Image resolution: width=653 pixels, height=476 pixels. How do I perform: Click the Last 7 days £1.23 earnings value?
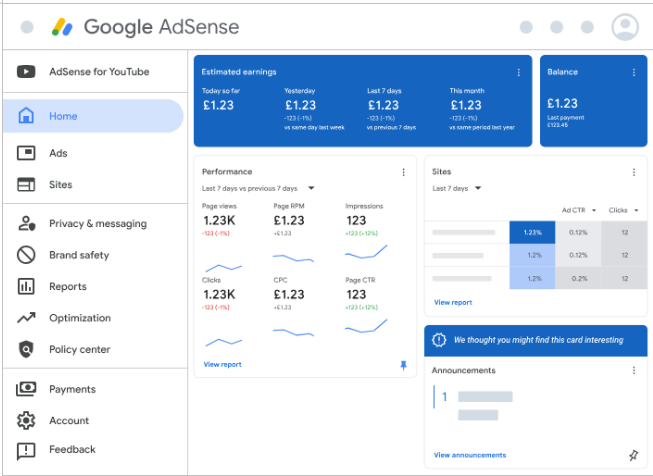pyautogui.click(x=383, y=105)
